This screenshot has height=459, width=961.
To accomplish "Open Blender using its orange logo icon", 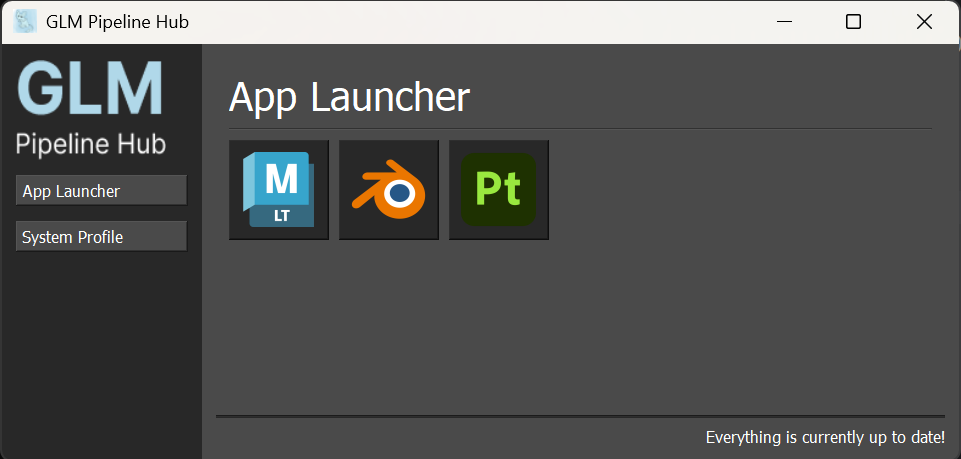I will click(x=389, y=190).
